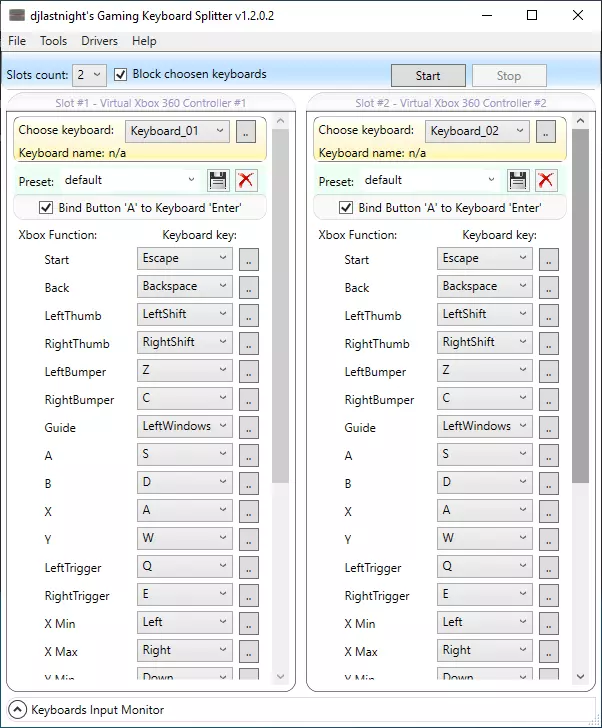The height and width of the screenshot is (728, 602).
Task: Open Slot #2 X Max dropdown showing Right
Action: coord(485,650)
